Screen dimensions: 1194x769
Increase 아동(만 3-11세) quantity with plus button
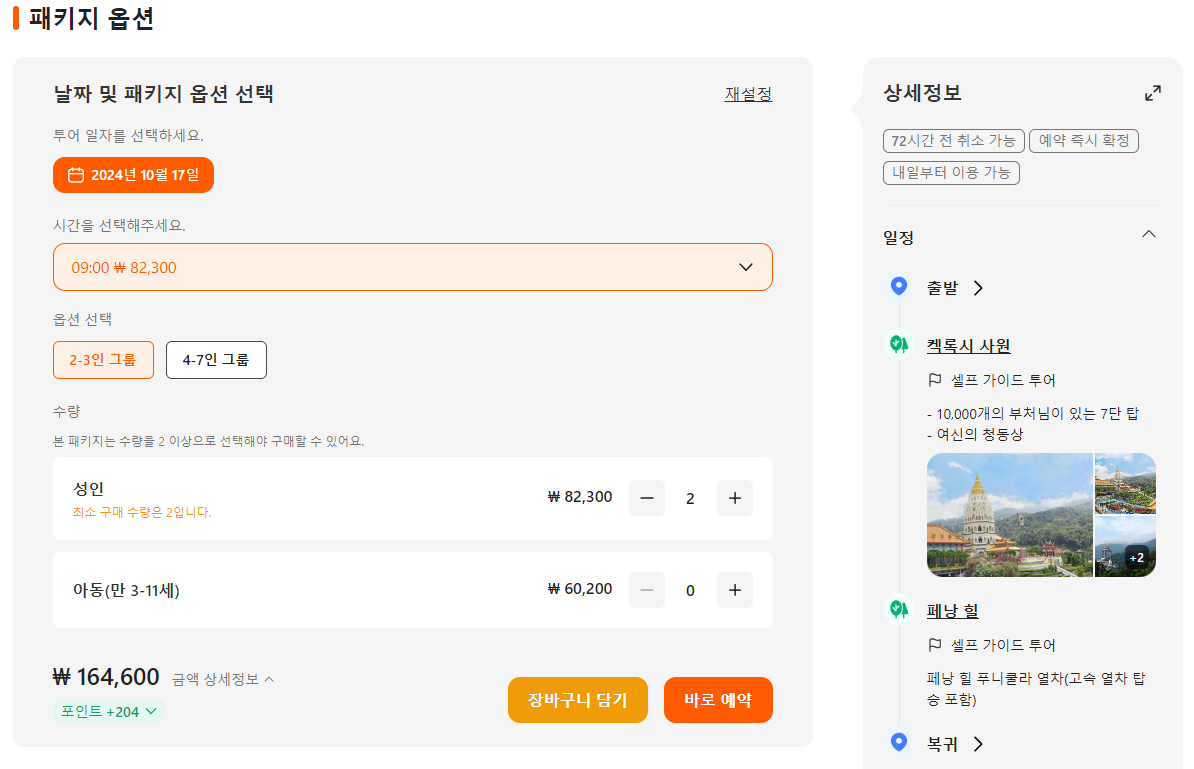(x=735, y=590)
